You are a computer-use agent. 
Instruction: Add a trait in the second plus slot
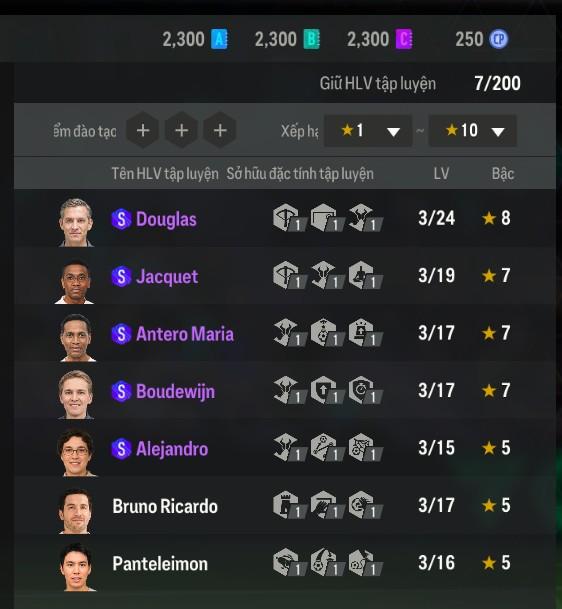click(182, 130)
